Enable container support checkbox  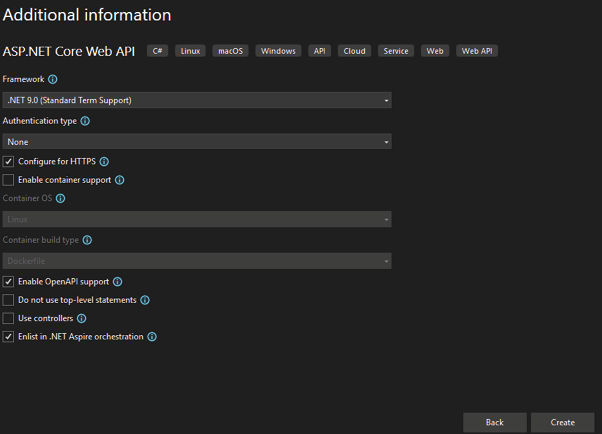pyautogui.click(x=9, y=180)
